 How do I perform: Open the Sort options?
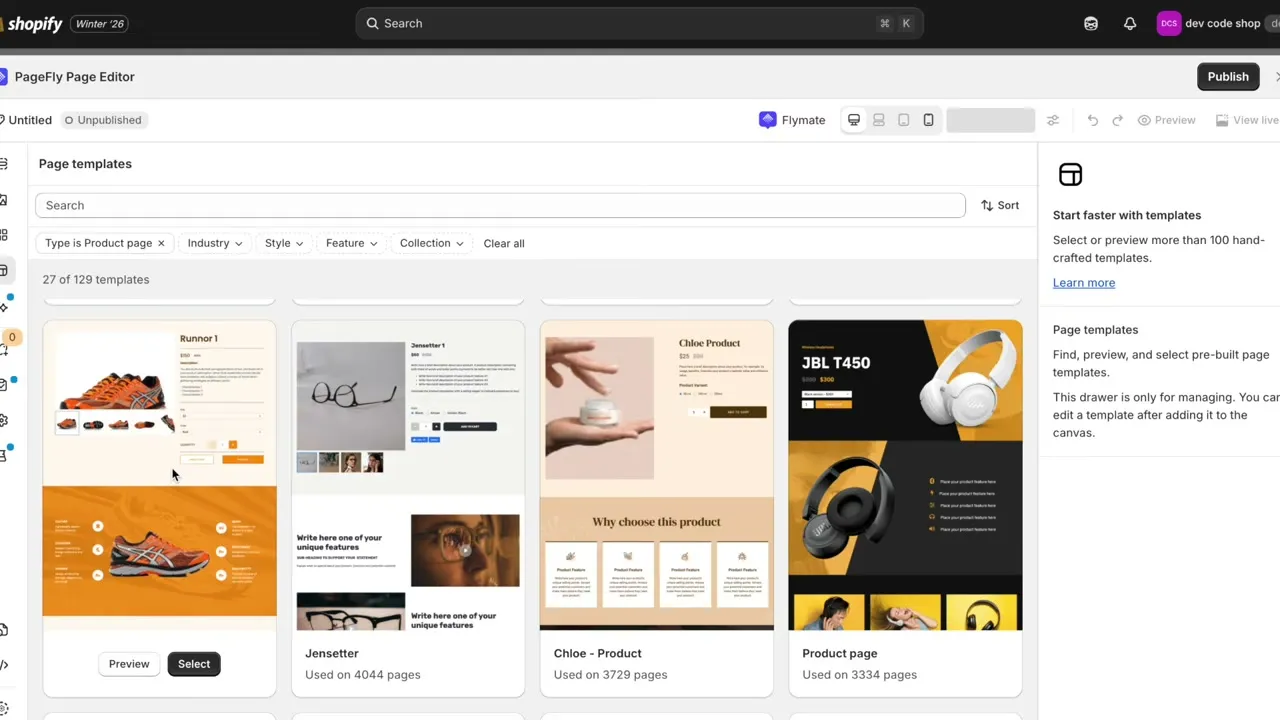tap(1000, 205)
